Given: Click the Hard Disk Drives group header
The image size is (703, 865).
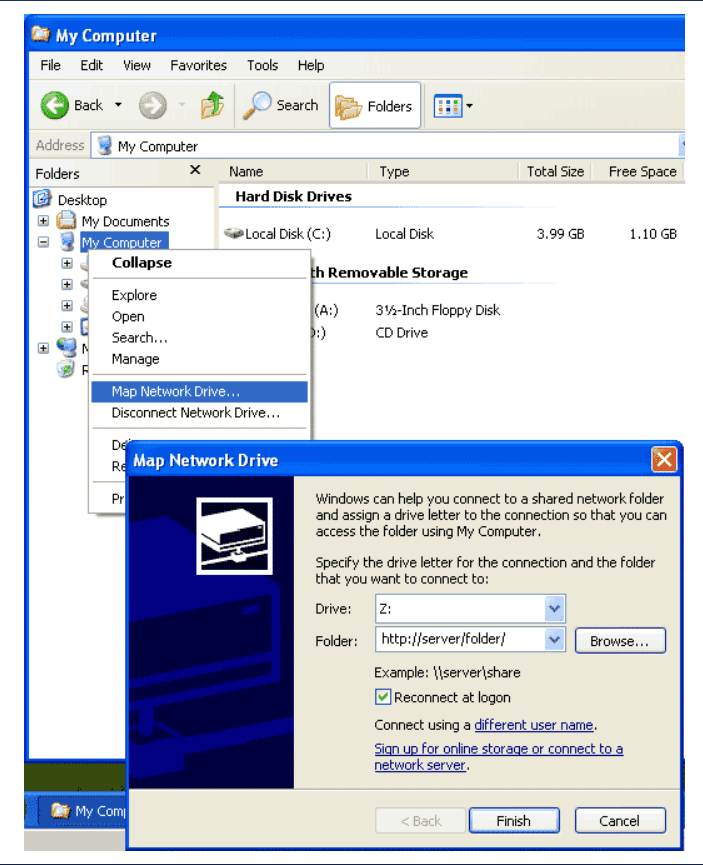Looking at the screenshot, I should point(293,196).
